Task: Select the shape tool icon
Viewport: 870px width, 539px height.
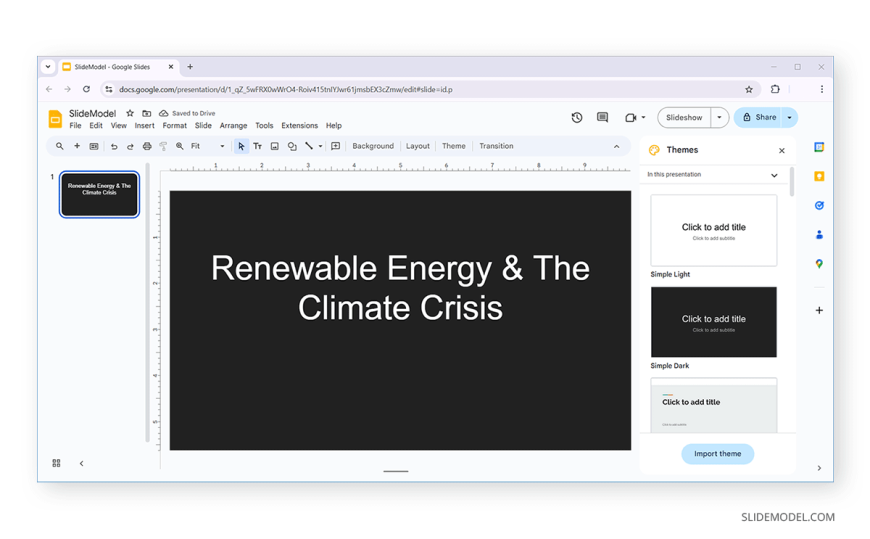Action: pos(292,147)
